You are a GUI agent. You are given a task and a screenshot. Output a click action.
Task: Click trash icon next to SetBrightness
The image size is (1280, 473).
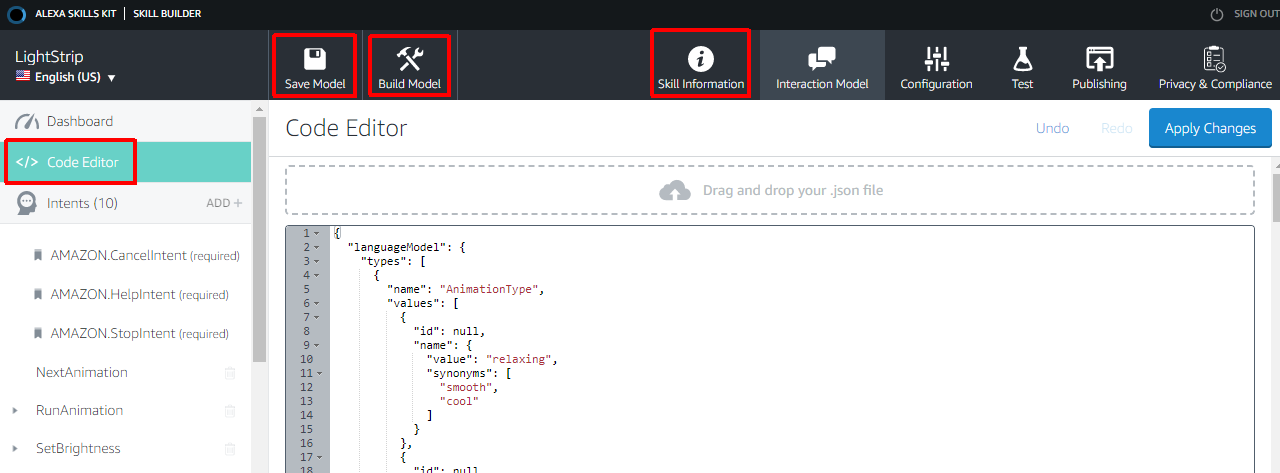coord(230,449)
